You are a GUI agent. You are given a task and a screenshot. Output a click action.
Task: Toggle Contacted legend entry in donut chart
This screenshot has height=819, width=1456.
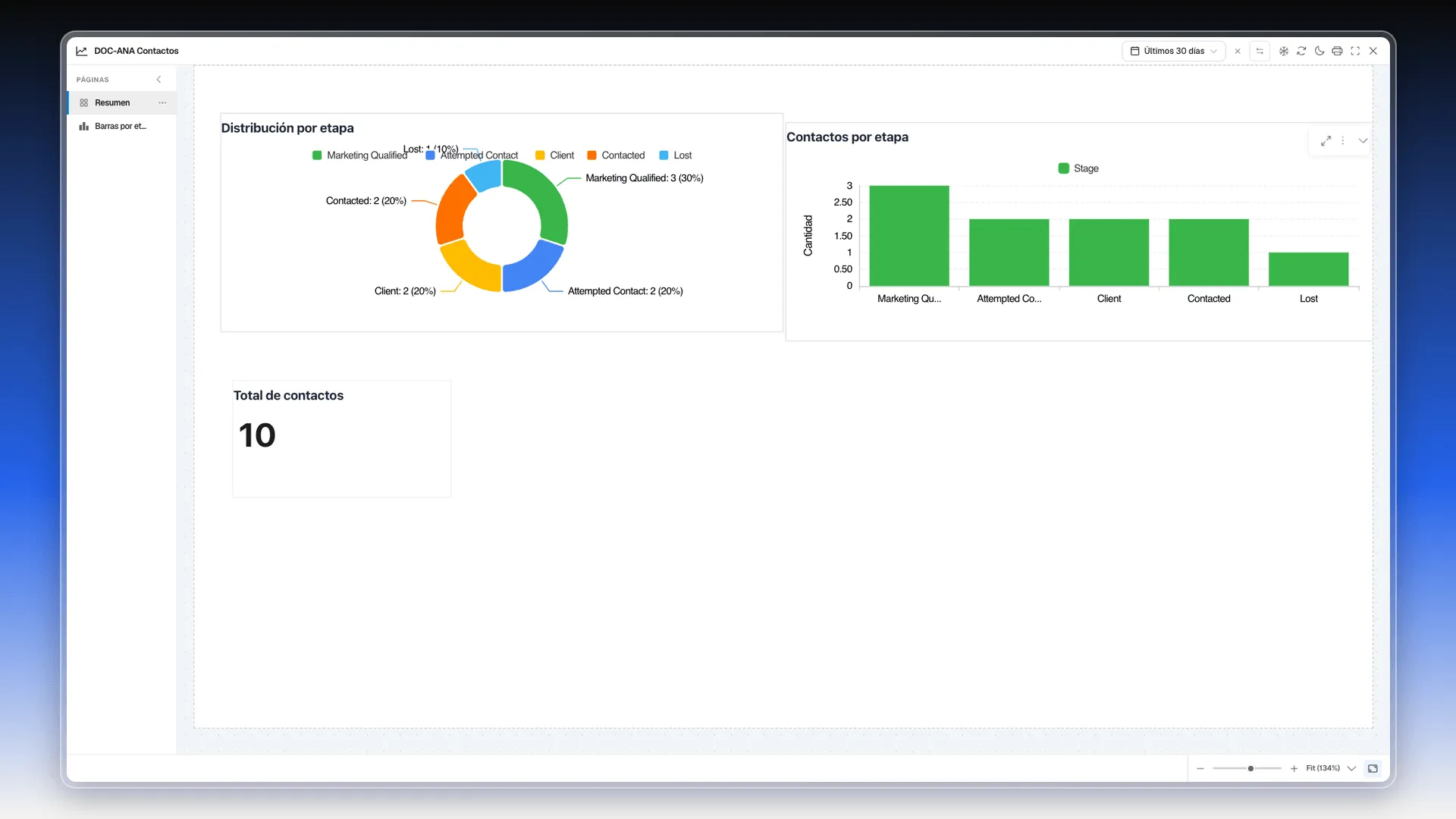(x=616, y=155)
